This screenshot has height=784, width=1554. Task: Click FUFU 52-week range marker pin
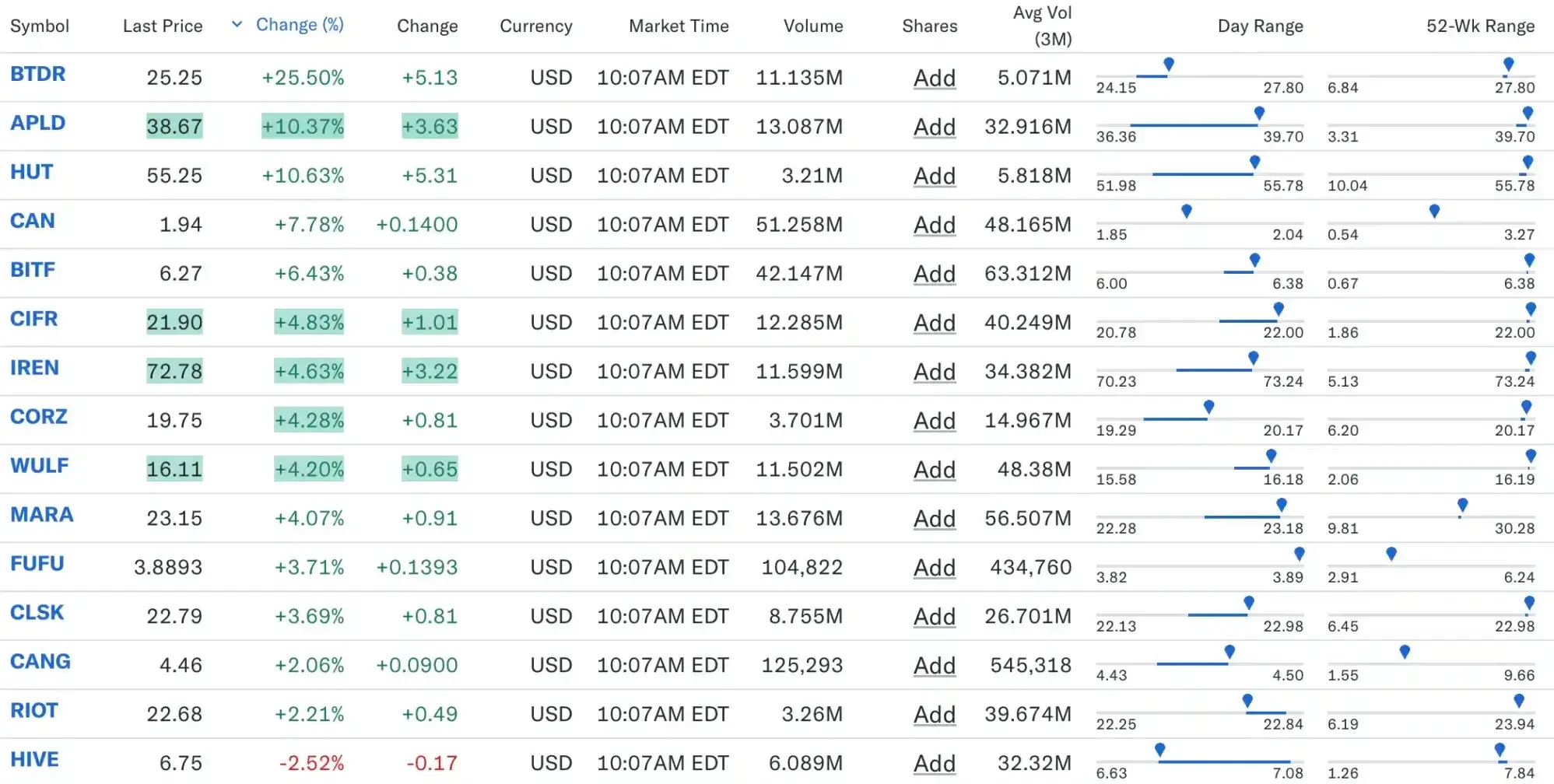pos(1391,554)
